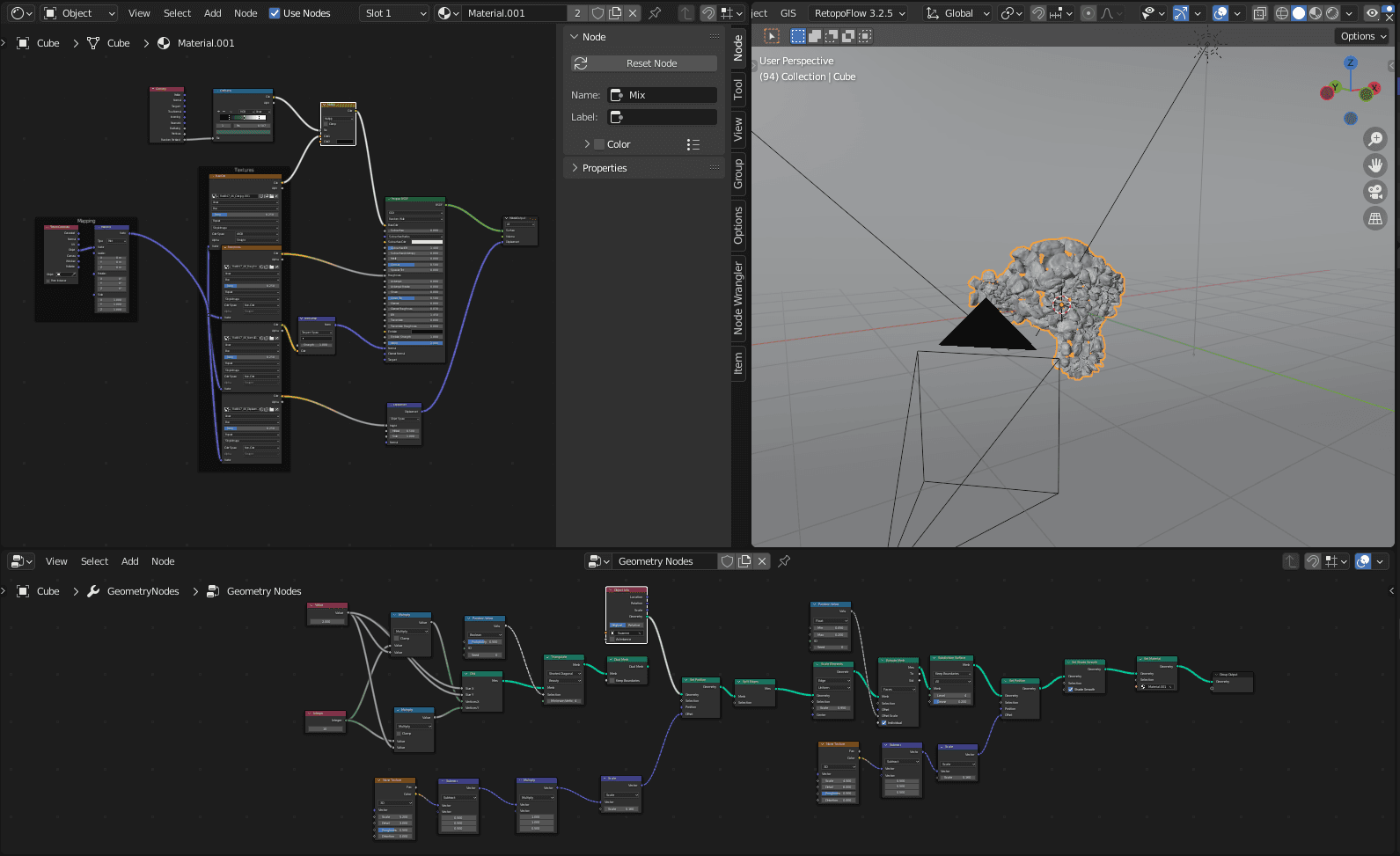Viewport: 1400px width, 856px height.
Task: Edit the node Name field Mix
Action: pyautogui.click(x=662, y=95)
